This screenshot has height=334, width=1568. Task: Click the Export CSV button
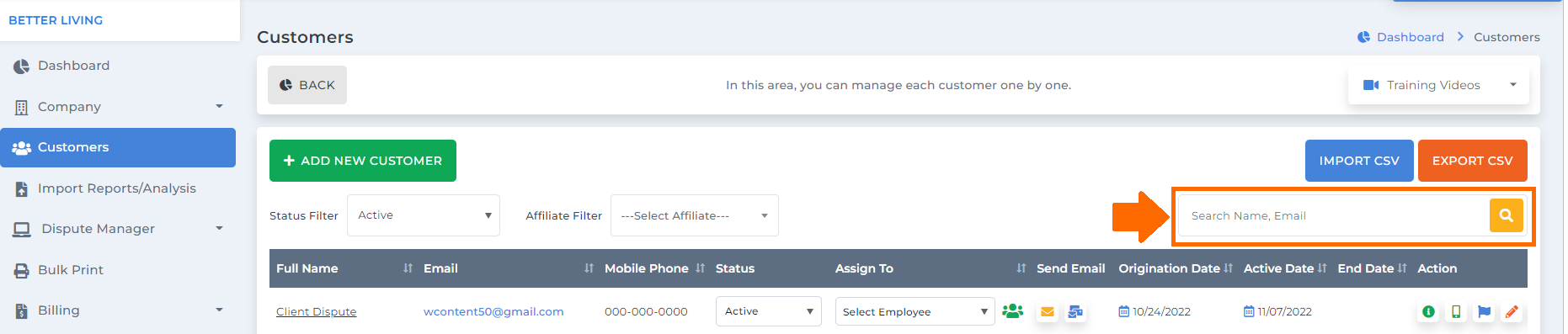1473,161
